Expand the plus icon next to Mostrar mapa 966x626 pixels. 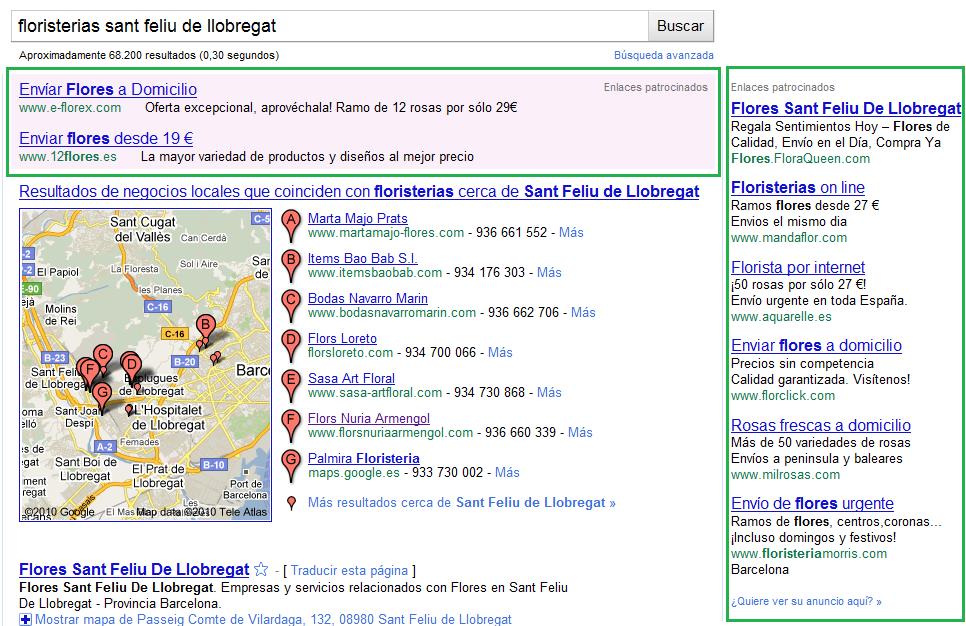(x=25, y=620)
